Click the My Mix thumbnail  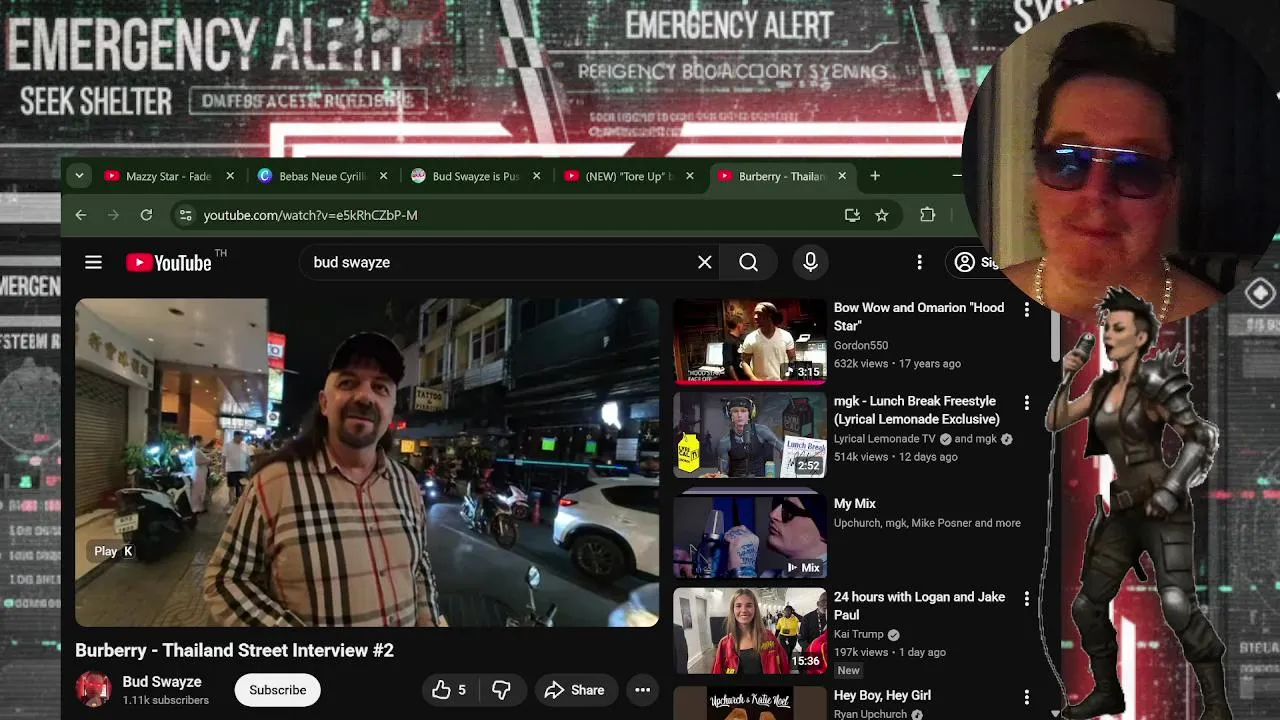(750, 535)
